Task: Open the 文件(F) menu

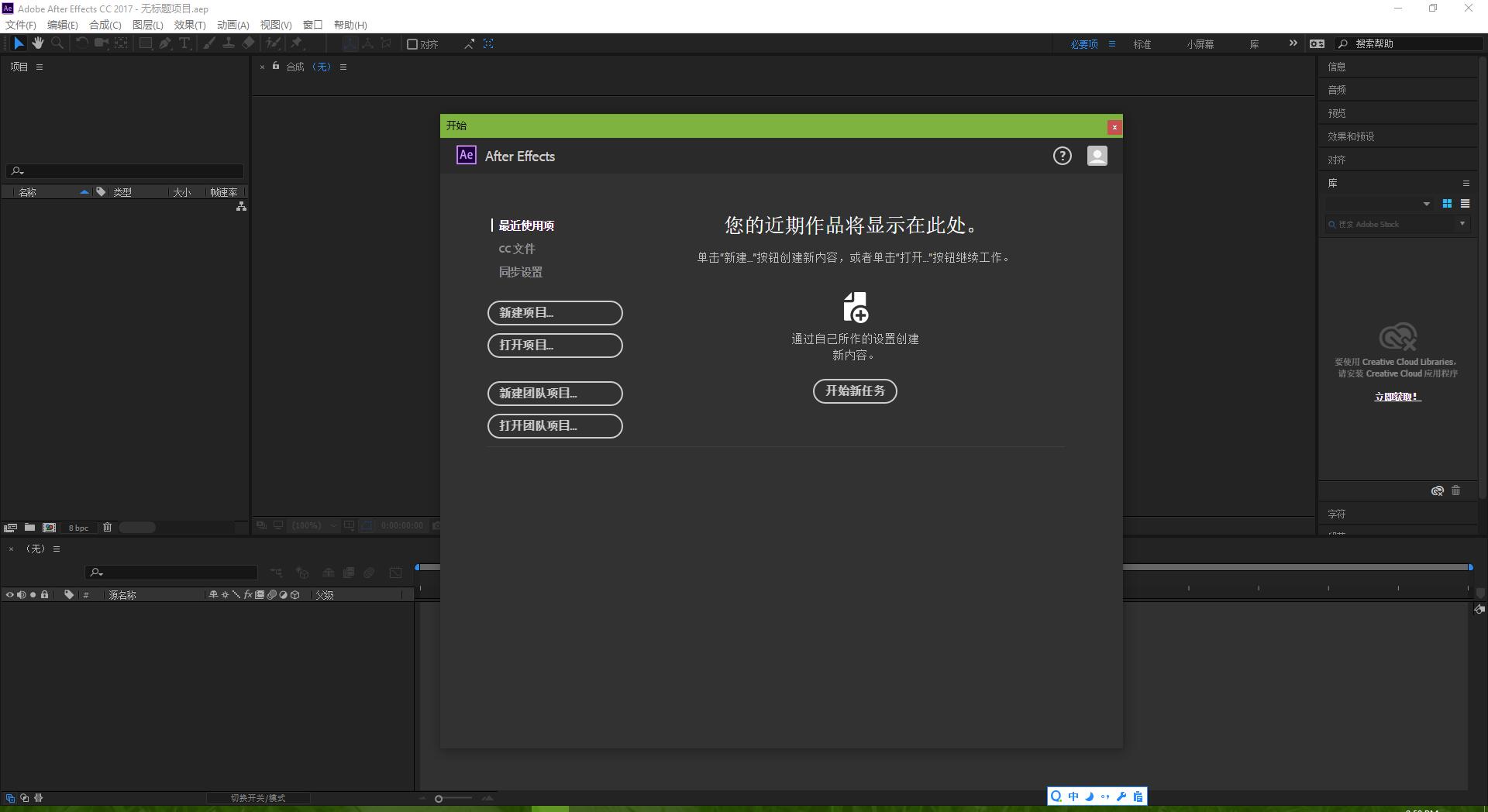Action: coord(20,25)
